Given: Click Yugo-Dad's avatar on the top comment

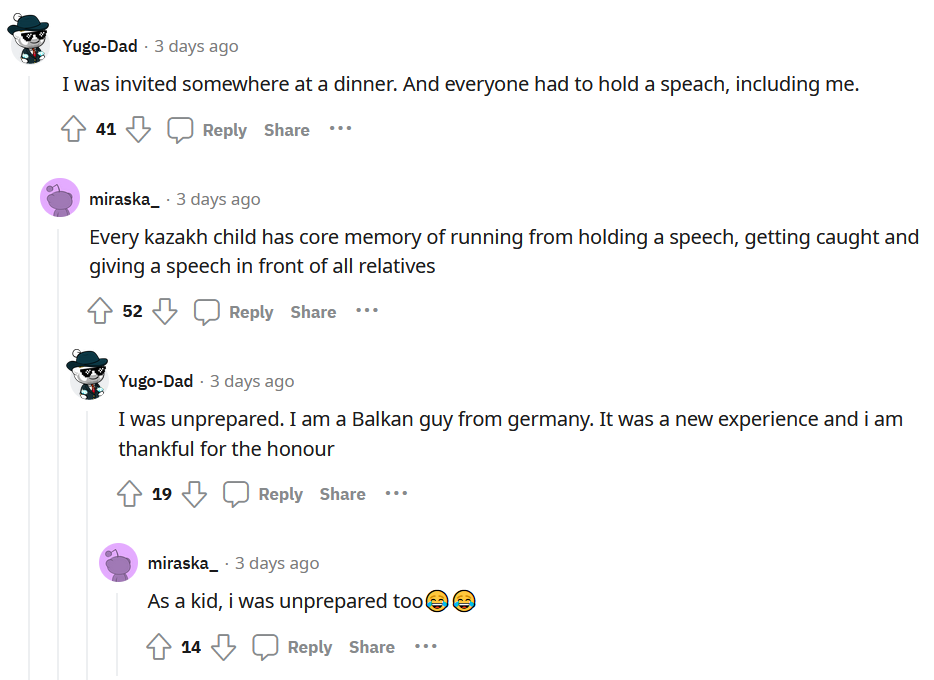Looking at the screenshot, I should pos(29,40).
